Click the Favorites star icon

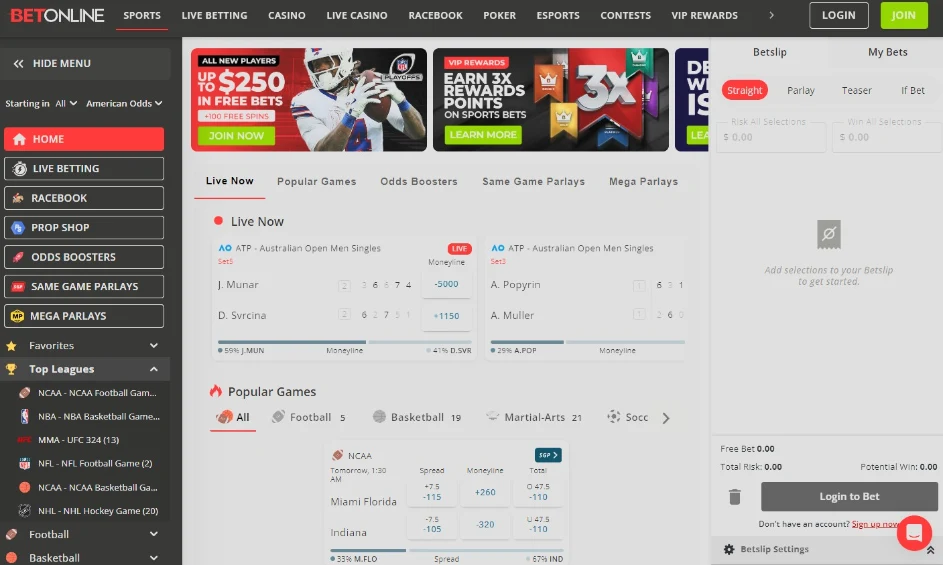[11, 345]
